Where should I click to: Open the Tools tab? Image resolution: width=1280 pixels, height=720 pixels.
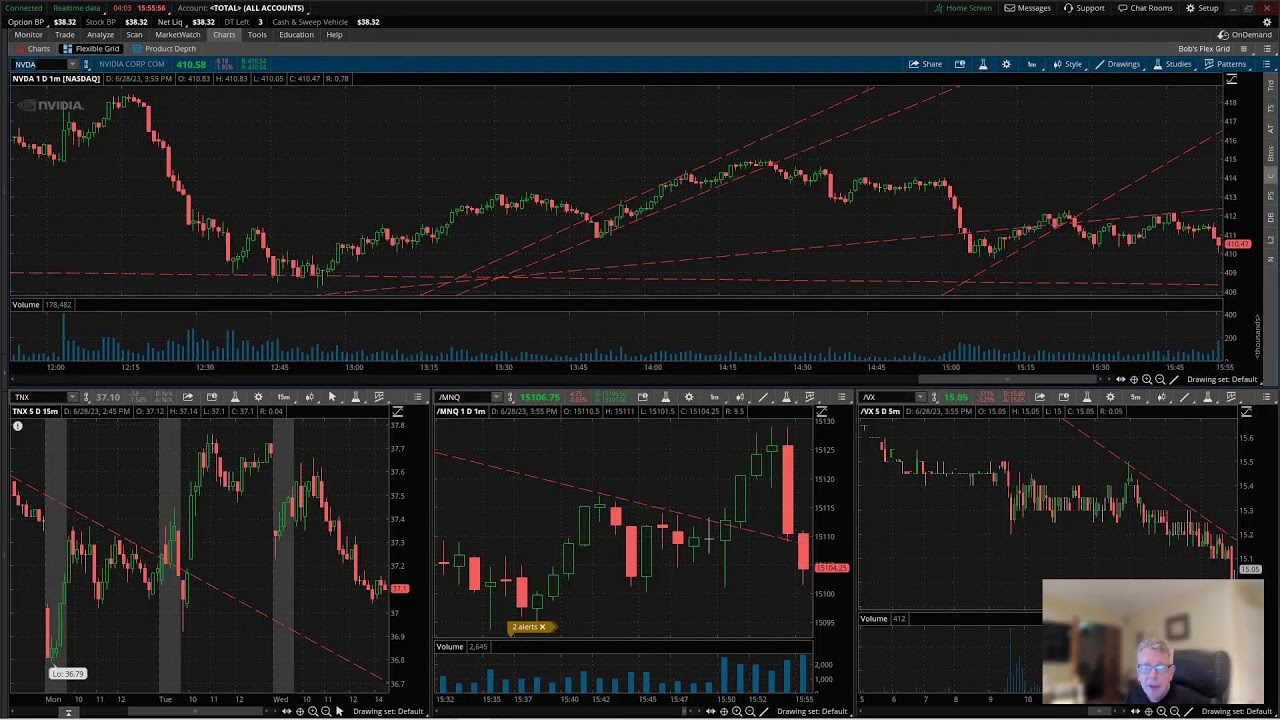click(257, 35)
